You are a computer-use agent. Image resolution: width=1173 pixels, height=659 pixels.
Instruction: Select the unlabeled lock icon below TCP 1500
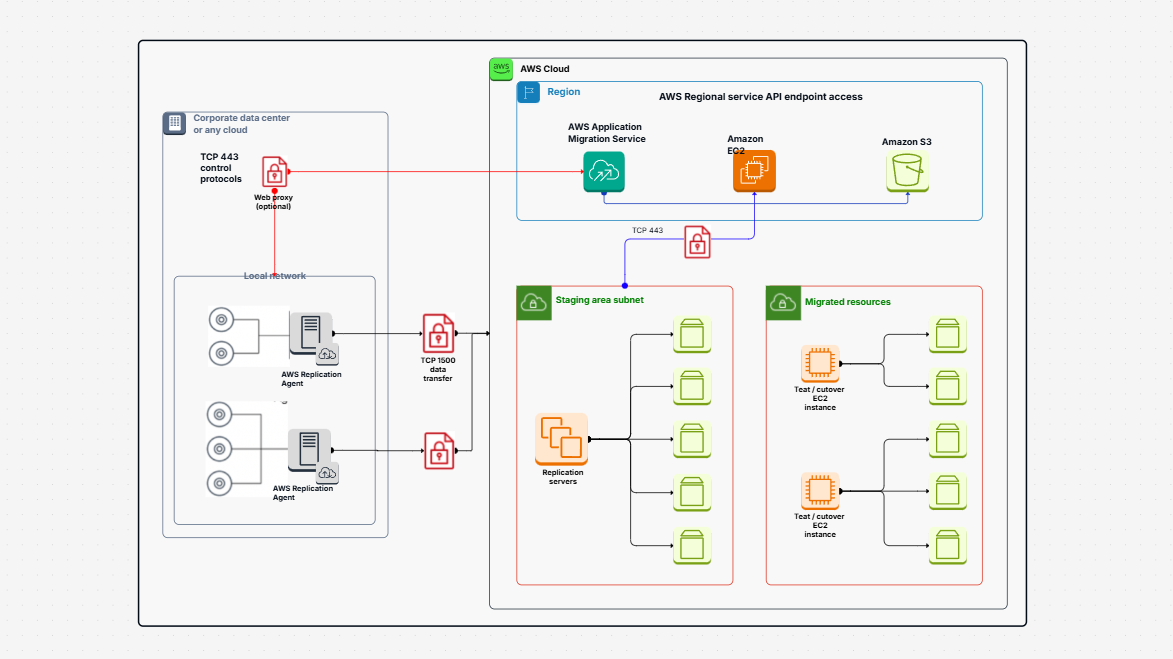[x=439, y=451]
